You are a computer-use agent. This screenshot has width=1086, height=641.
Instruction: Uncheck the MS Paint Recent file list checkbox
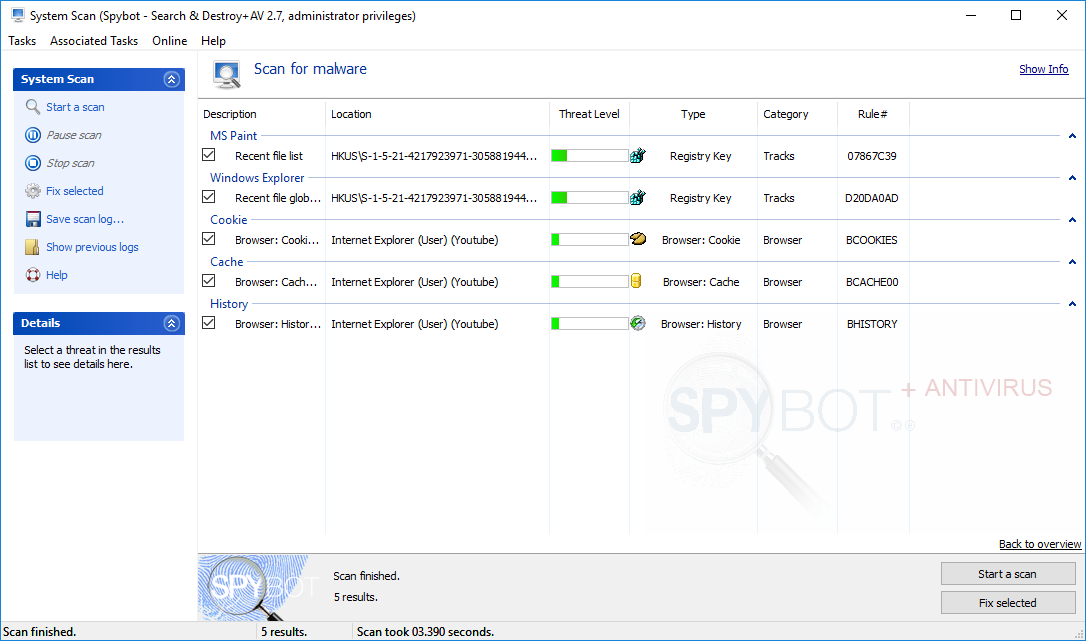(x=208, y=155)
